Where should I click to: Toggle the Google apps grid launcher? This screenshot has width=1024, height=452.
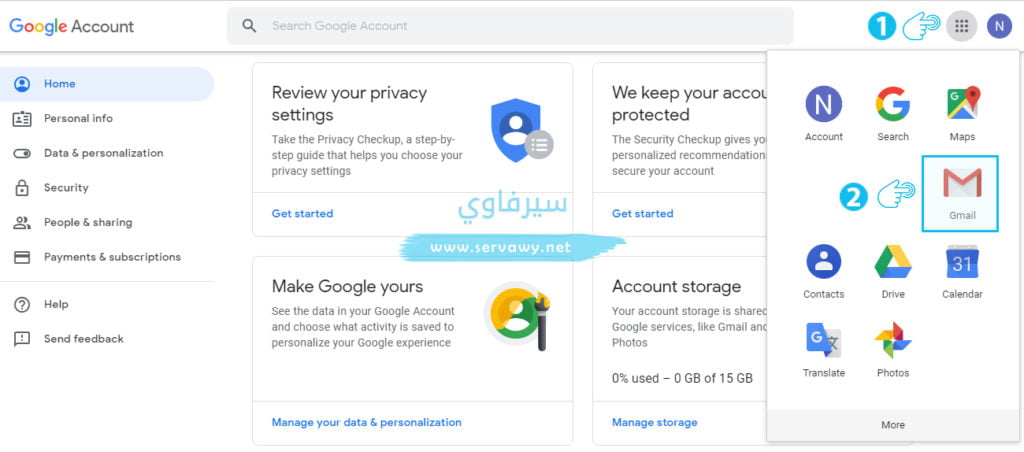point(961,26)
